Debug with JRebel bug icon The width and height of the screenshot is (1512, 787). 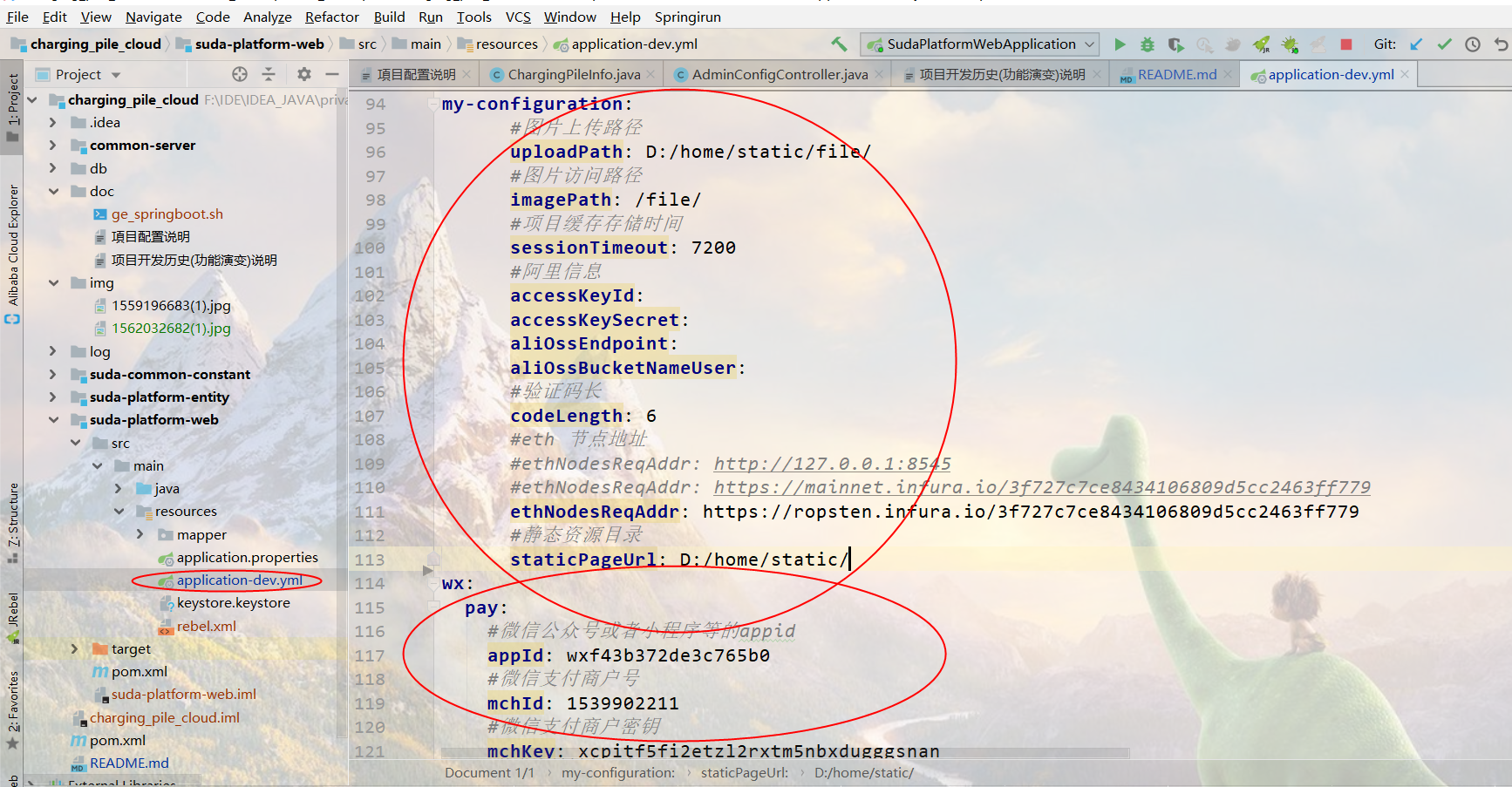(1290, 44)
